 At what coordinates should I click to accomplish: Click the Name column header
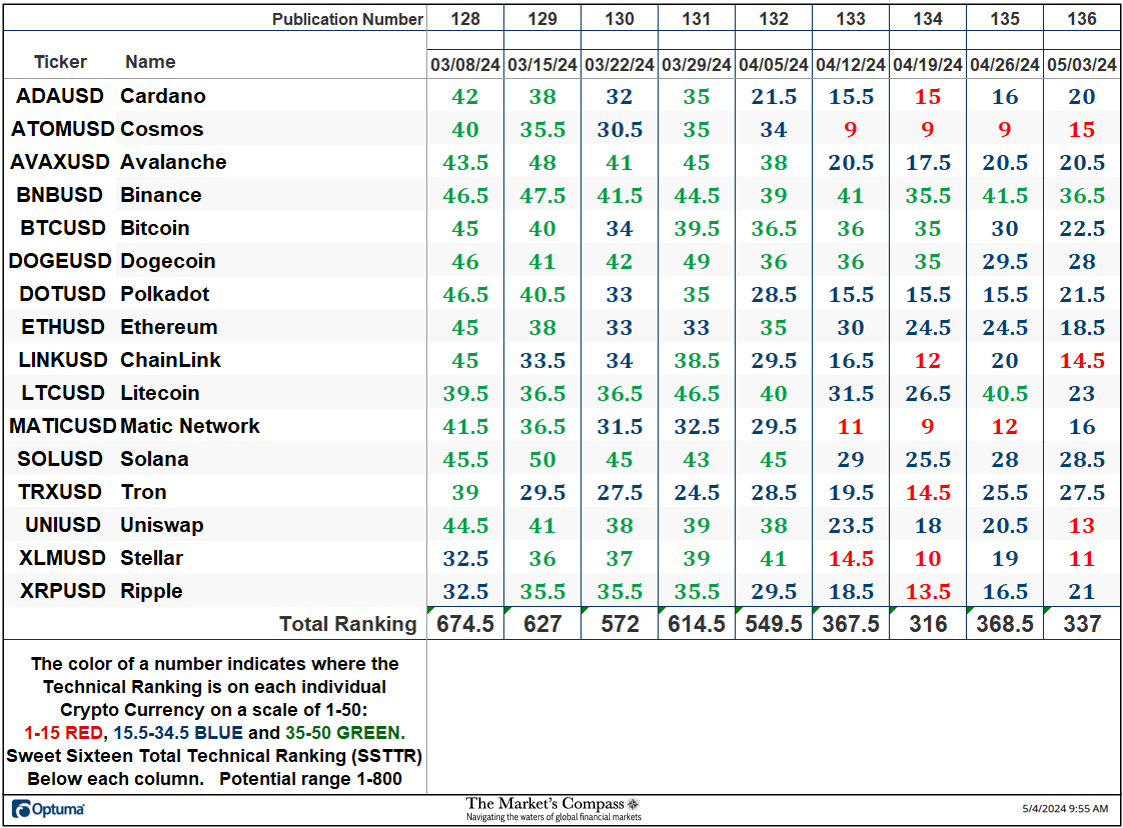point(150,62)
